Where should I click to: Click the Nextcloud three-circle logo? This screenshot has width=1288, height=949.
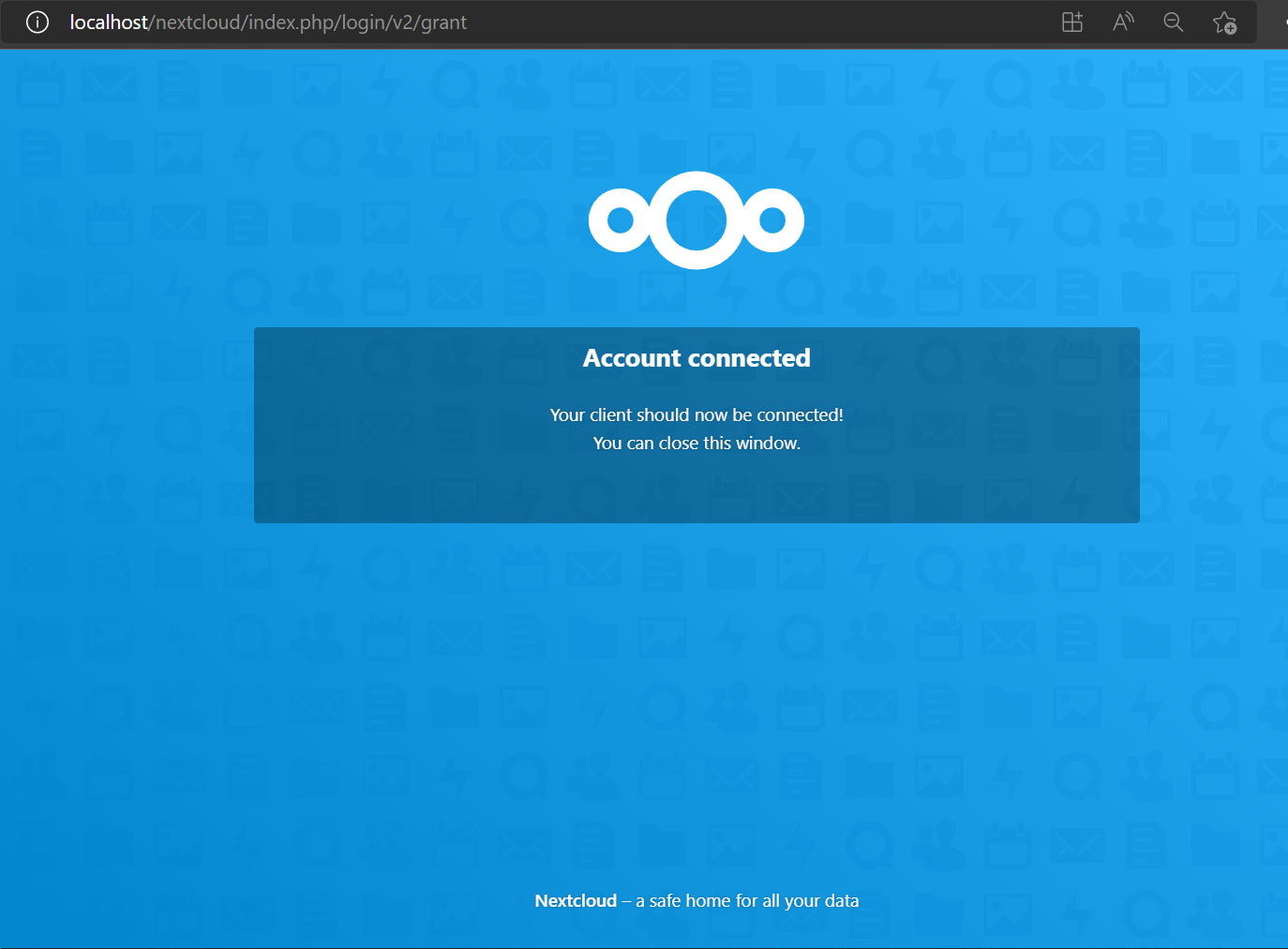click(x=696, y=220)
